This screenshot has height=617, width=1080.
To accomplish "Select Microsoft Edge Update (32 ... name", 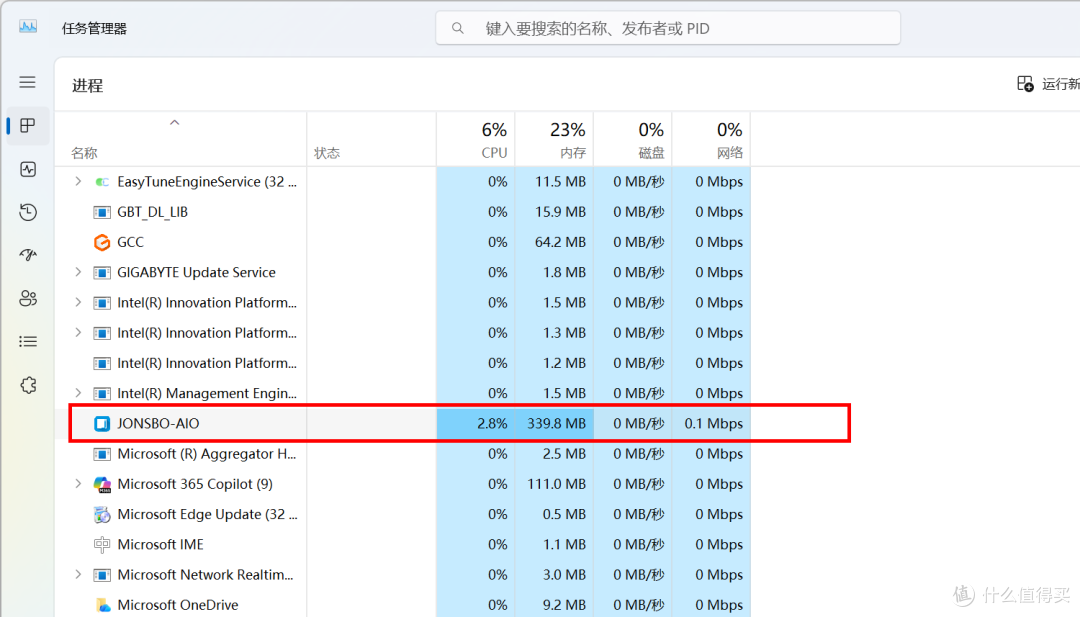I will 207,514.
